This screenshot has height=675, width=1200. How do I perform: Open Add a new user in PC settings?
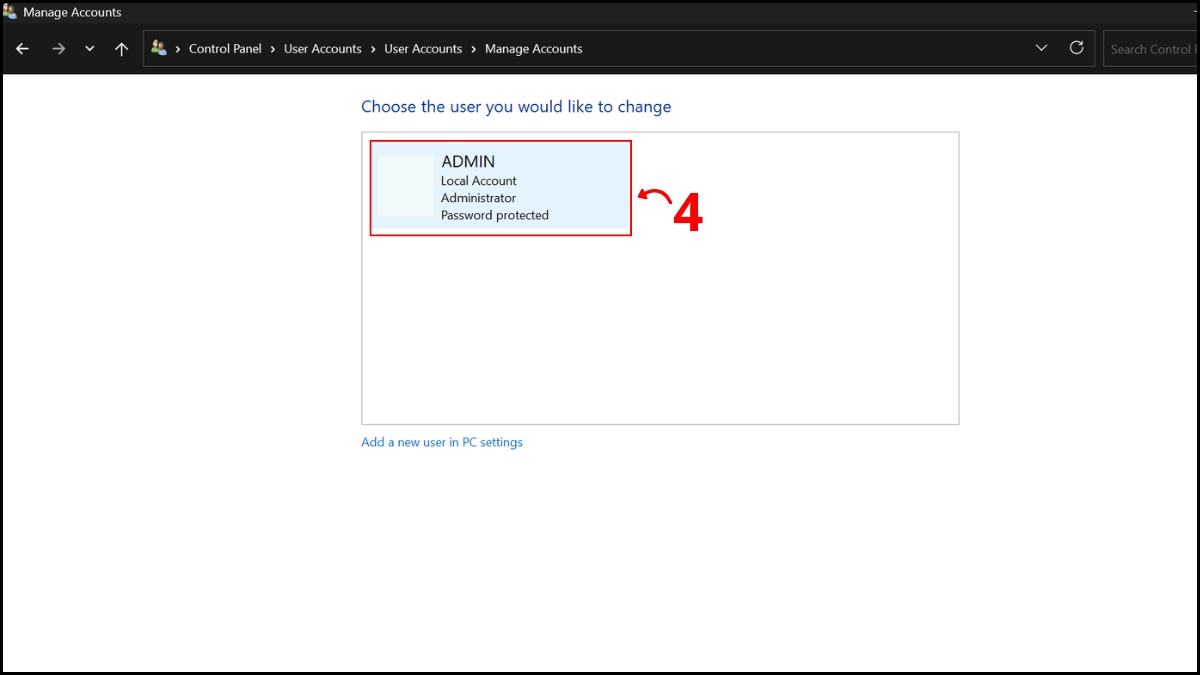441,442
